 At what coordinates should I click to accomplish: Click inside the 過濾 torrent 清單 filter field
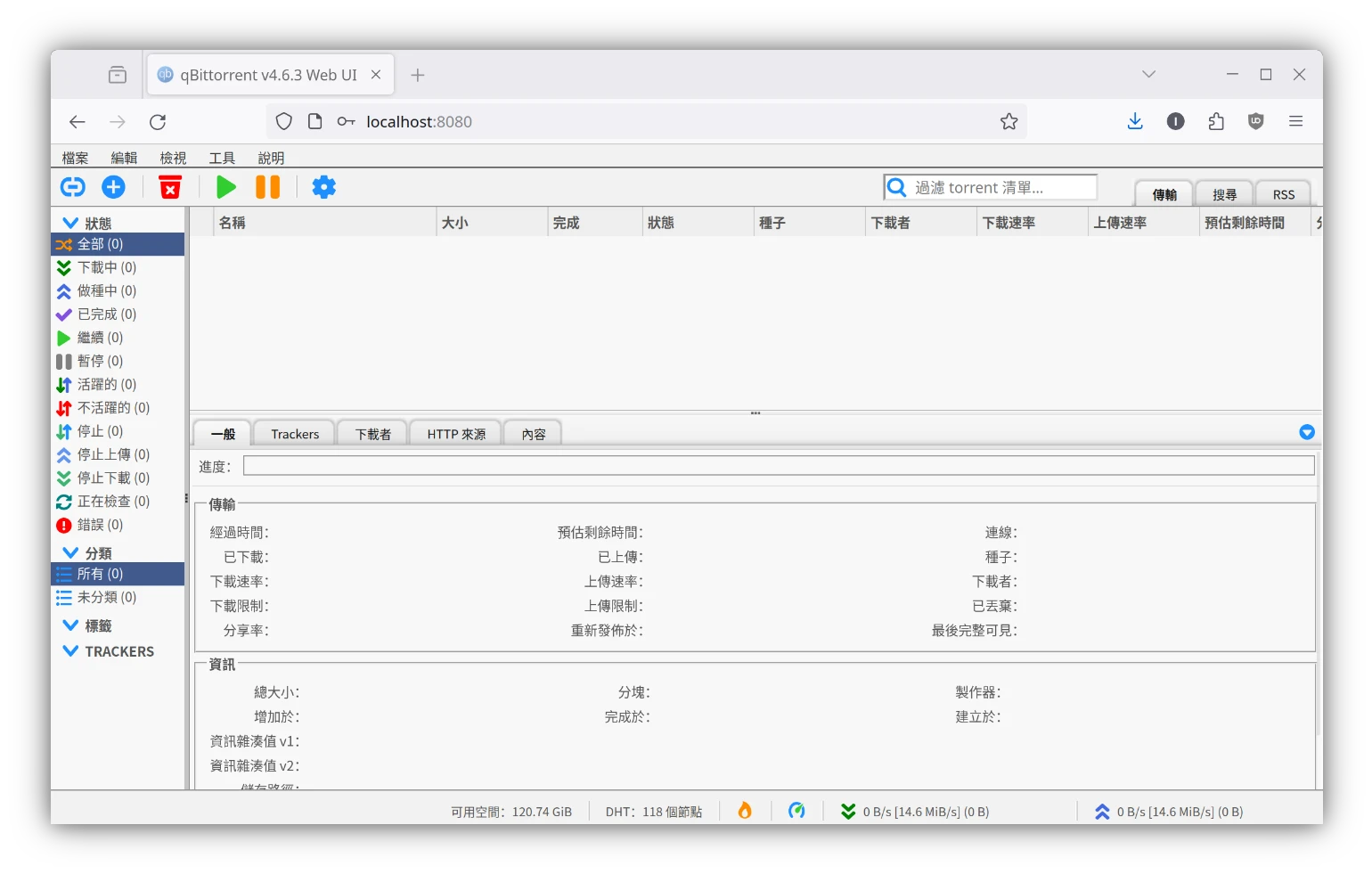tap(998, 188)
